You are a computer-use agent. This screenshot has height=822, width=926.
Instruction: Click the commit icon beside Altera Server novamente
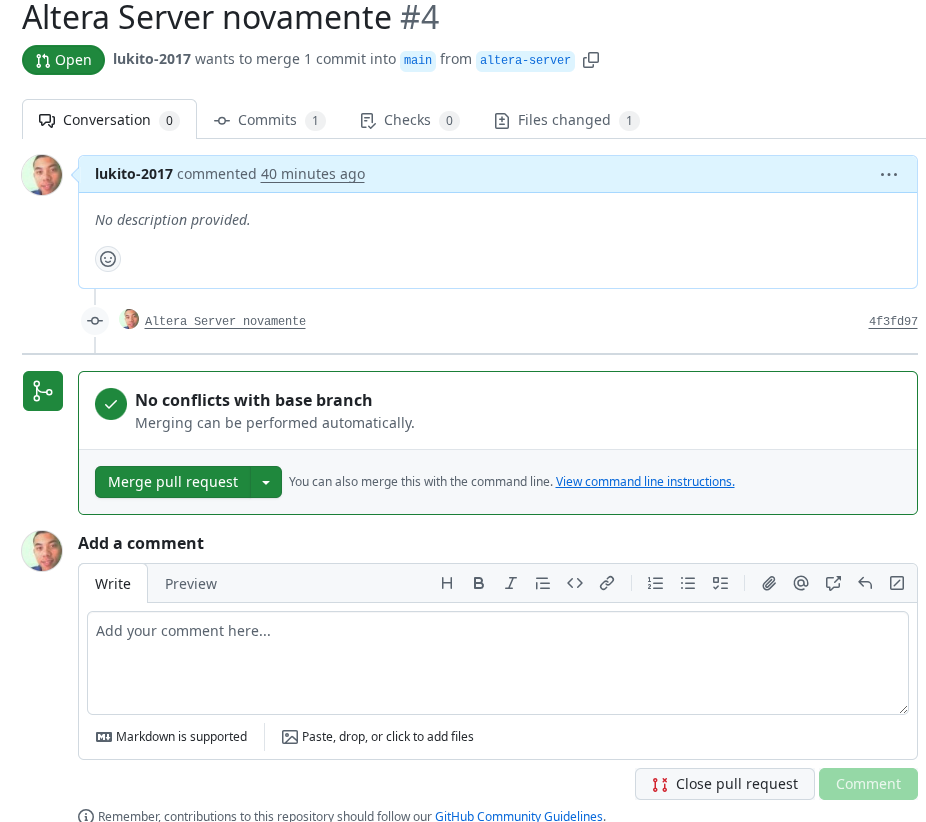click(x=95, y=321)
